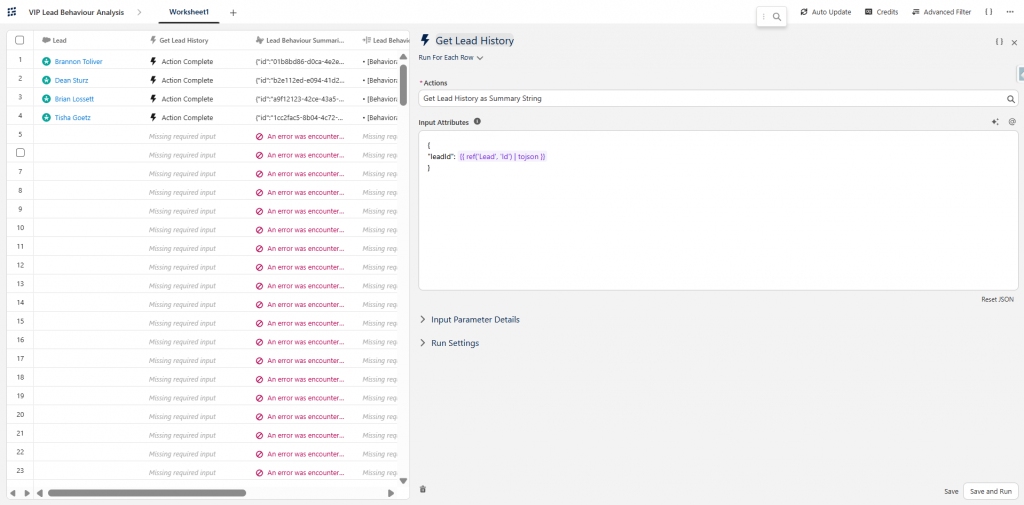Click the vertical scrollbar up arrow
The width and height of the screenshot is (1024, 505).
point(403,56)
